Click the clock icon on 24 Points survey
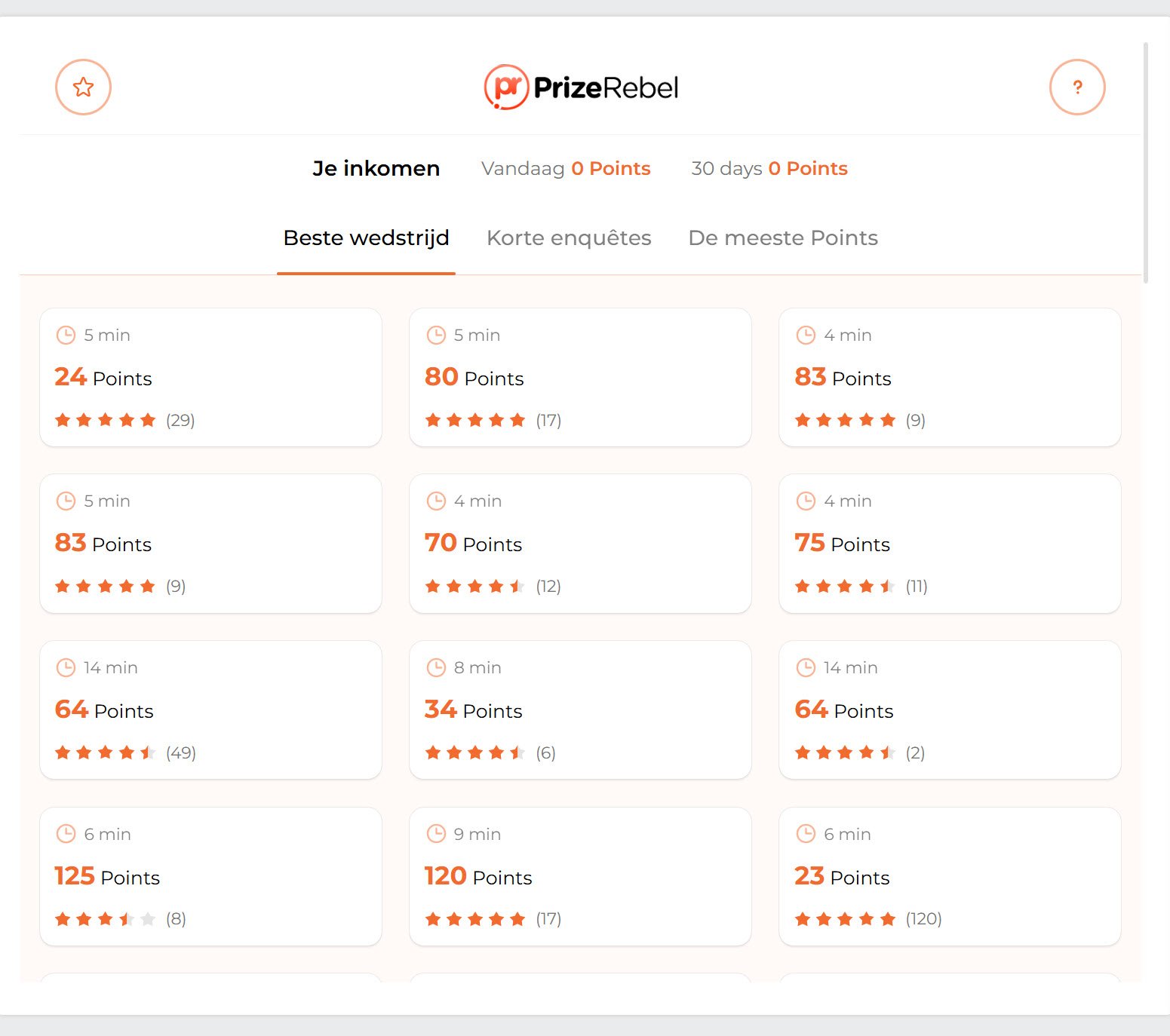The height and width of the screenshot is (1036, 1170). [x=66, y=335]
